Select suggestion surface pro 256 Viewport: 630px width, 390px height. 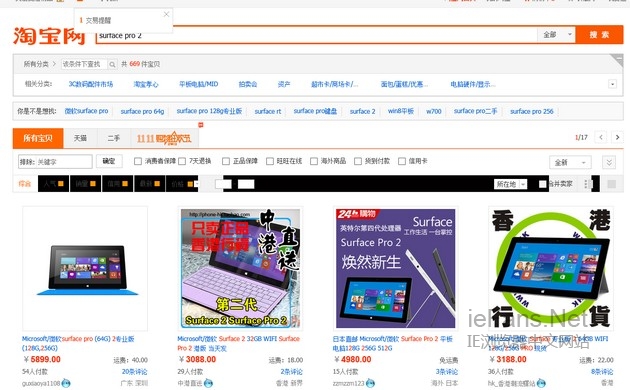pos(532,111)
